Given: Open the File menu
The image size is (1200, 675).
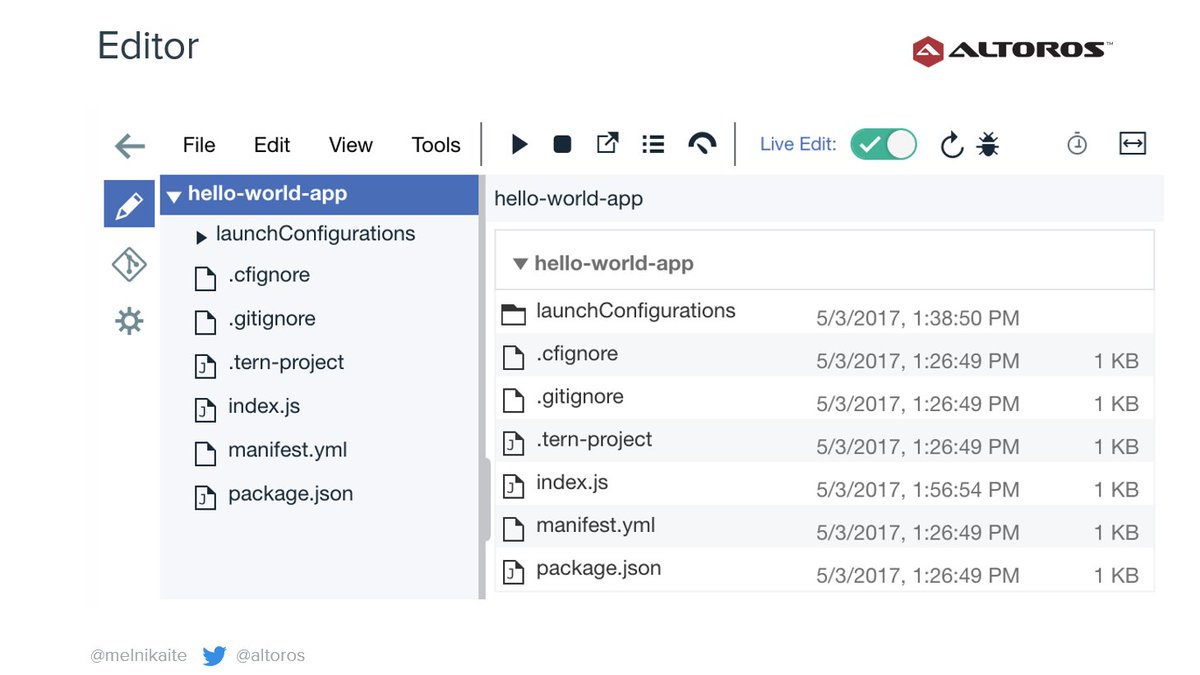Looking at the screenshot, I should (x=199, y=145).
